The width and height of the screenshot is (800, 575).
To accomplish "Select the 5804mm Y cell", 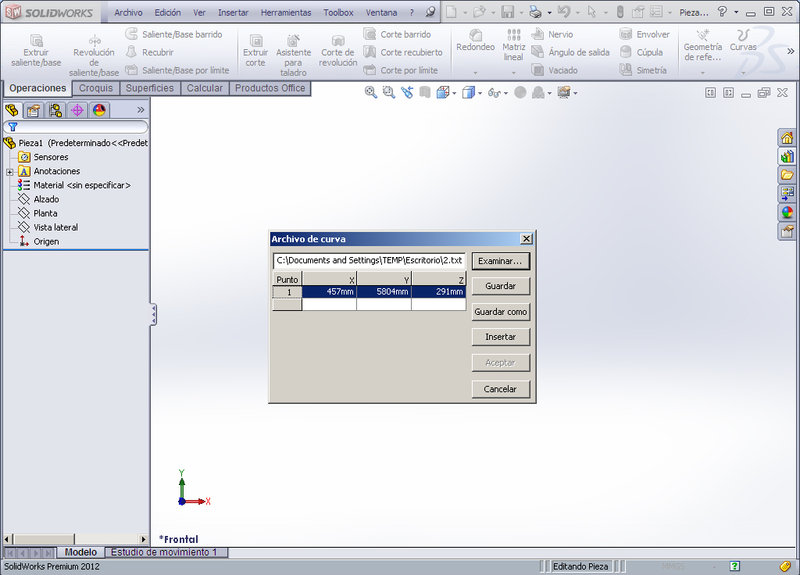I will (x=384, y=292).
